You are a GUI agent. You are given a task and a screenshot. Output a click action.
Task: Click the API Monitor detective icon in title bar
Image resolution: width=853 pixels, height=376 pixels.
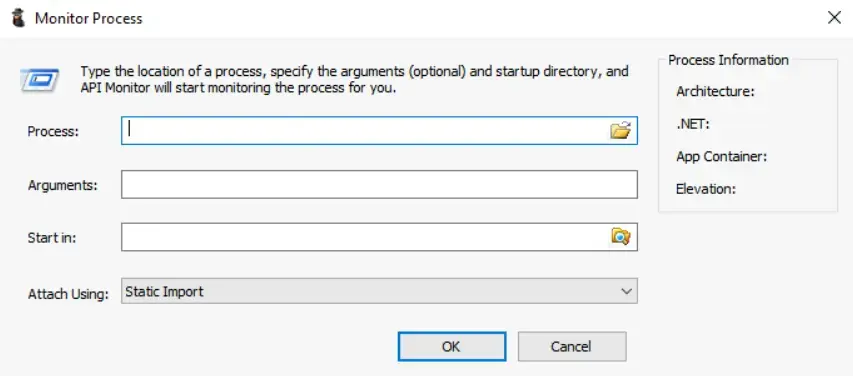[x=18, y=18]
